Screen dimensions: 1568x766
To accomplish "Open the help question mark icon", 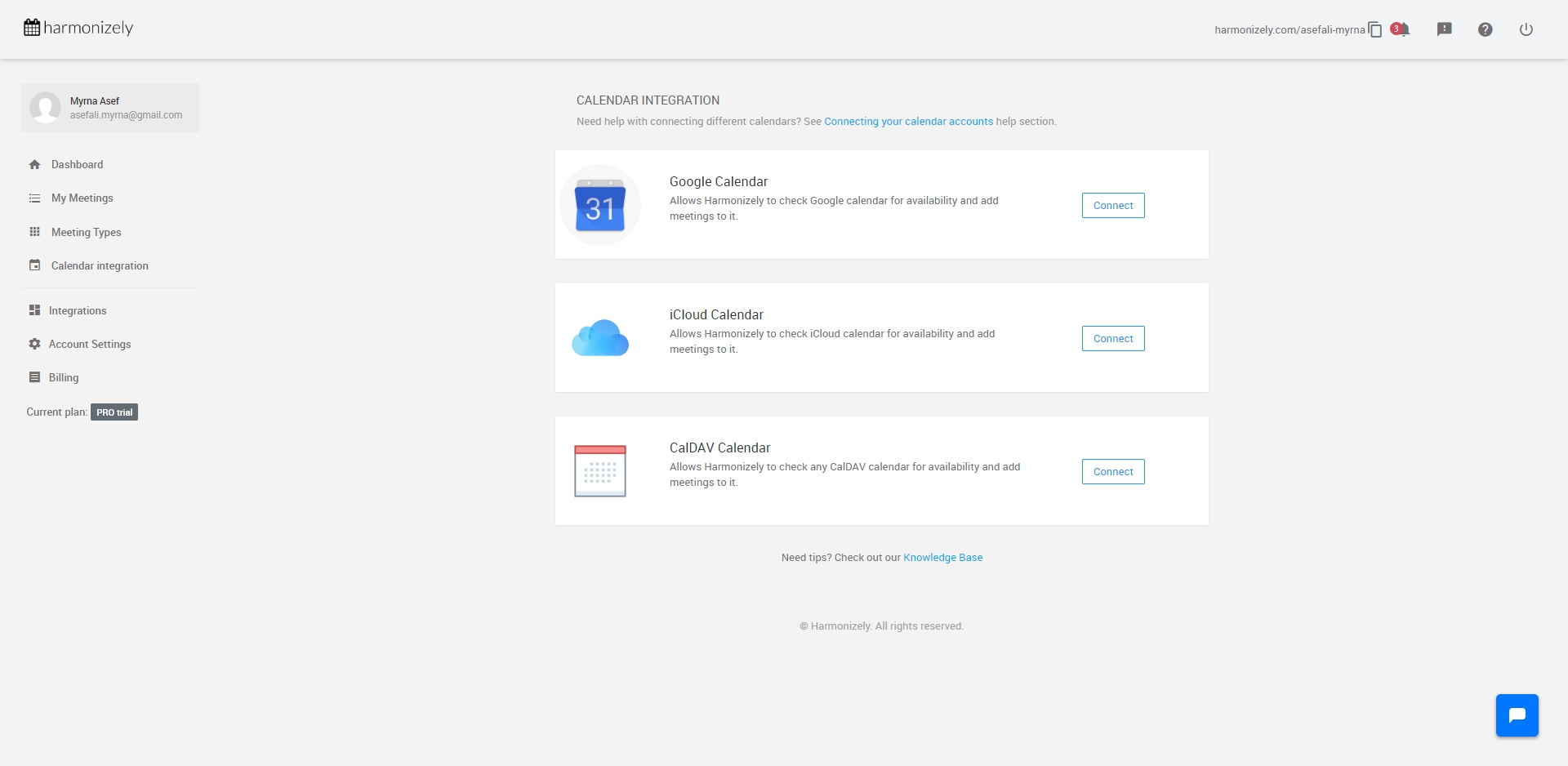I will 1485,29.
